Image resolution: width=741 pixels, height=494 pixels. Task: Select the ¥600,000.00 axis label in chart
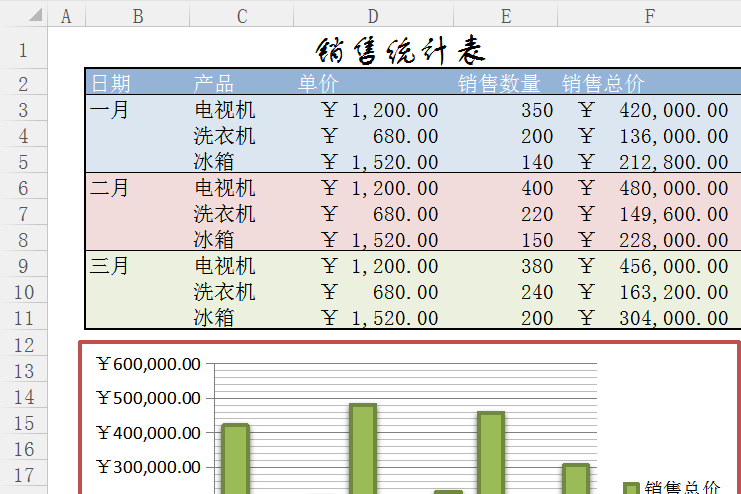pyautogui.click(x=149, y=364)
